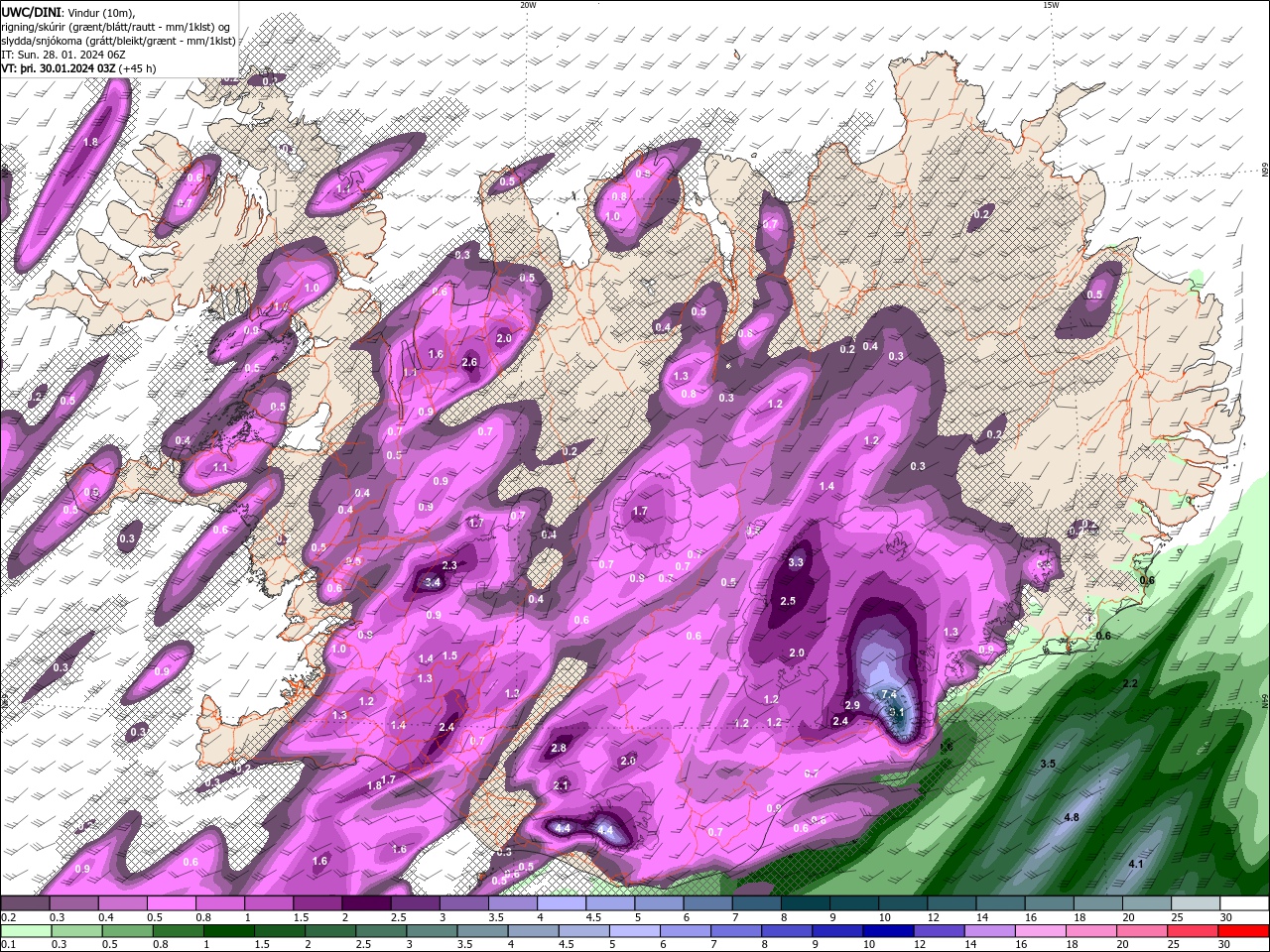This screenshot has width=1270, height=952.
Task: Select snow scale swatch between 0.3 and 0.4
Action: click(73, 903)
